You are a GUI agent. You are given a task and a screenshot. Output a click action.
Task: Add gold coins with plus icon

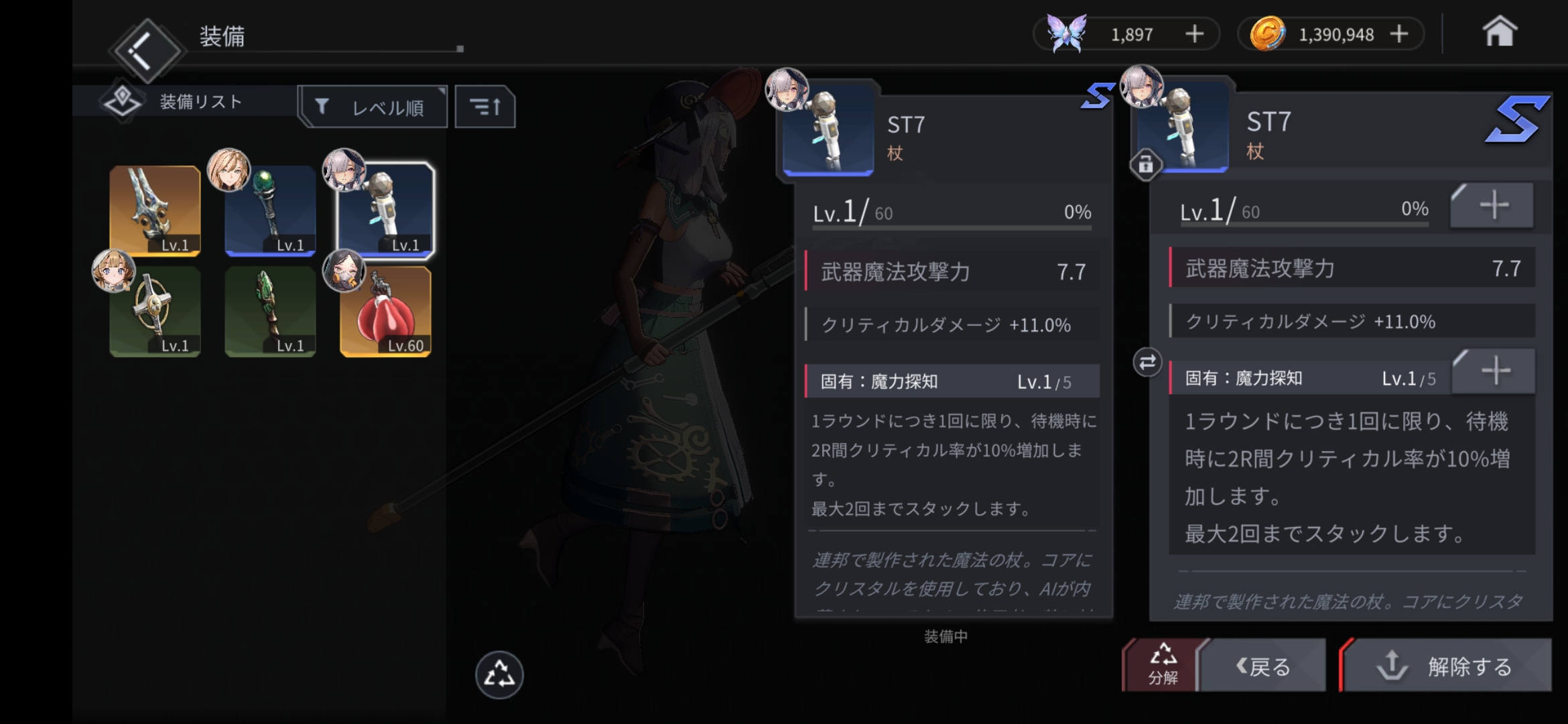[x=1399, y=34]
